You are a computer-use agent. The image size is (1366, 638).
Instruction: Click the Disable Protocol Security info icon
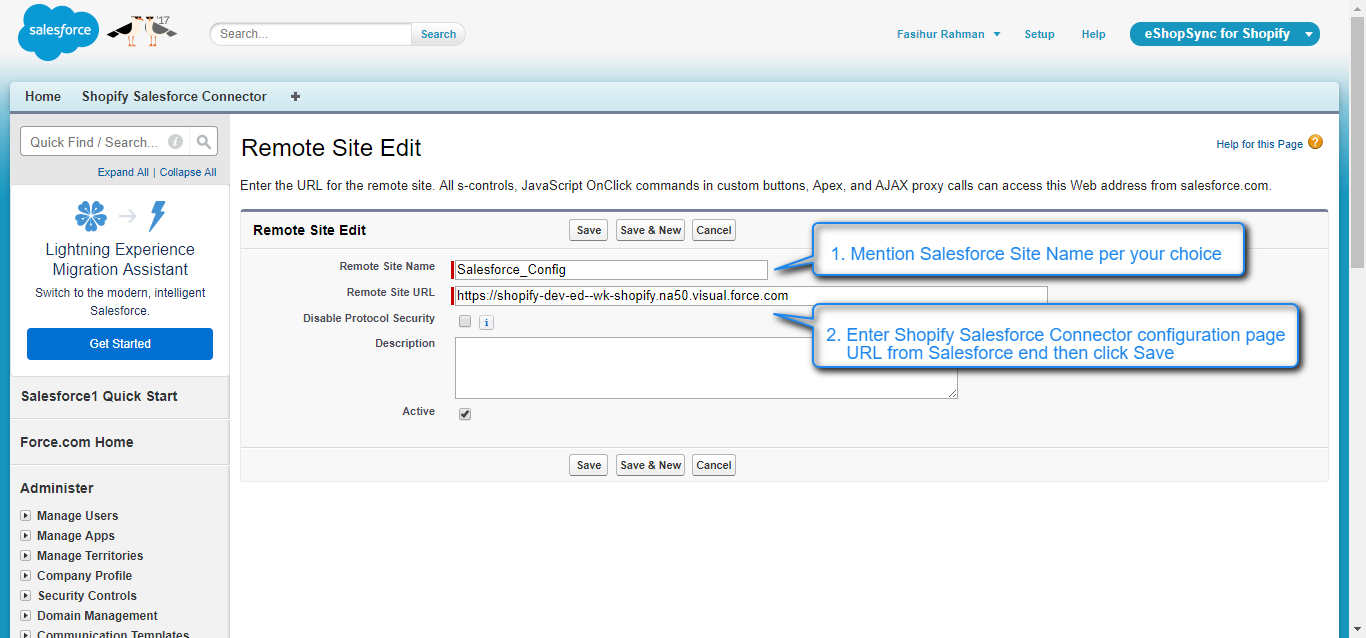(486, 322)
